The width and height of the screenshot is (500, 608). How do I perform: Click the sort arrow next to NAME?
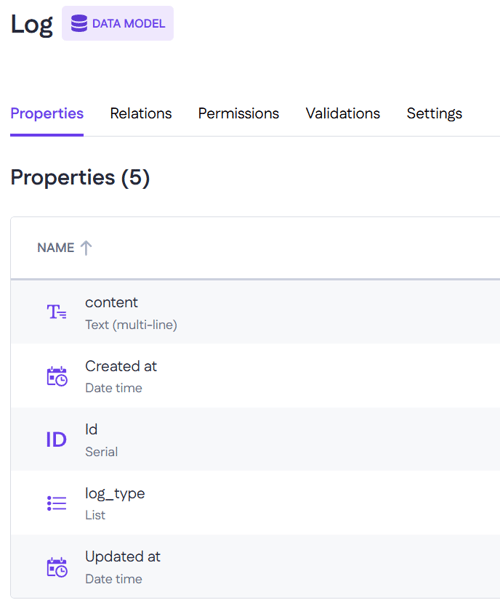pos(86,248)
